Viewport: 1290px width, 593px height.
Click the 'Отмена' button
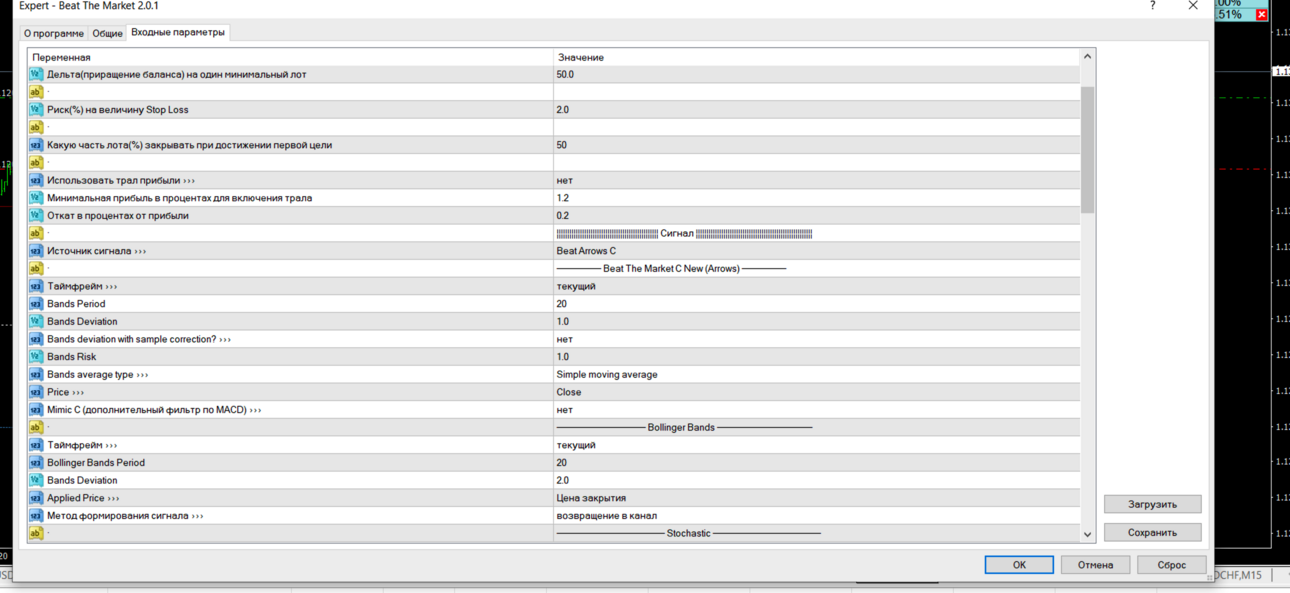click(x=1095, y=565)
